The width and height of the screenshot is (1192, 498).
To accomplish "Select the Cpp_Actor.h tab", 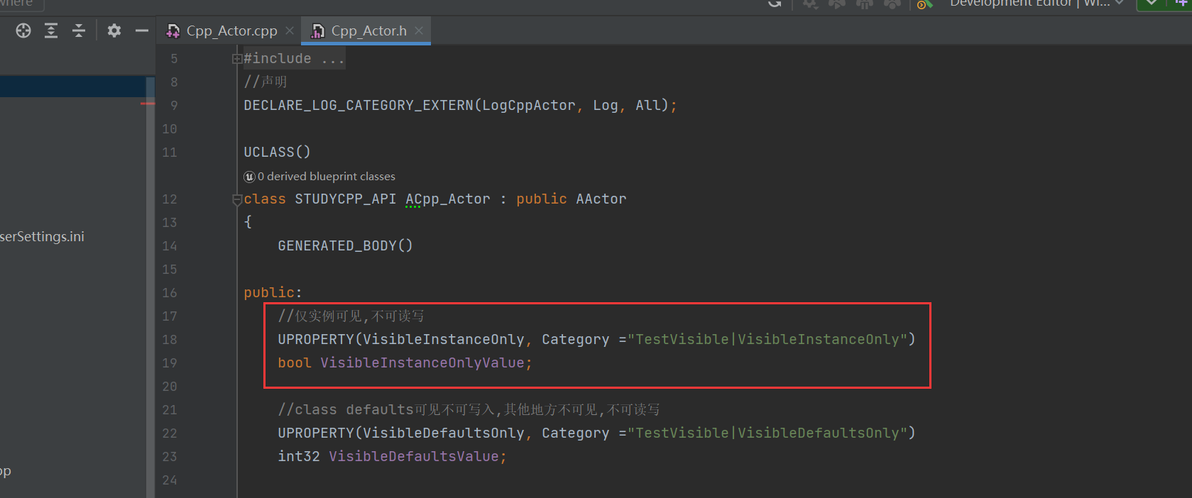I will 368,31.
